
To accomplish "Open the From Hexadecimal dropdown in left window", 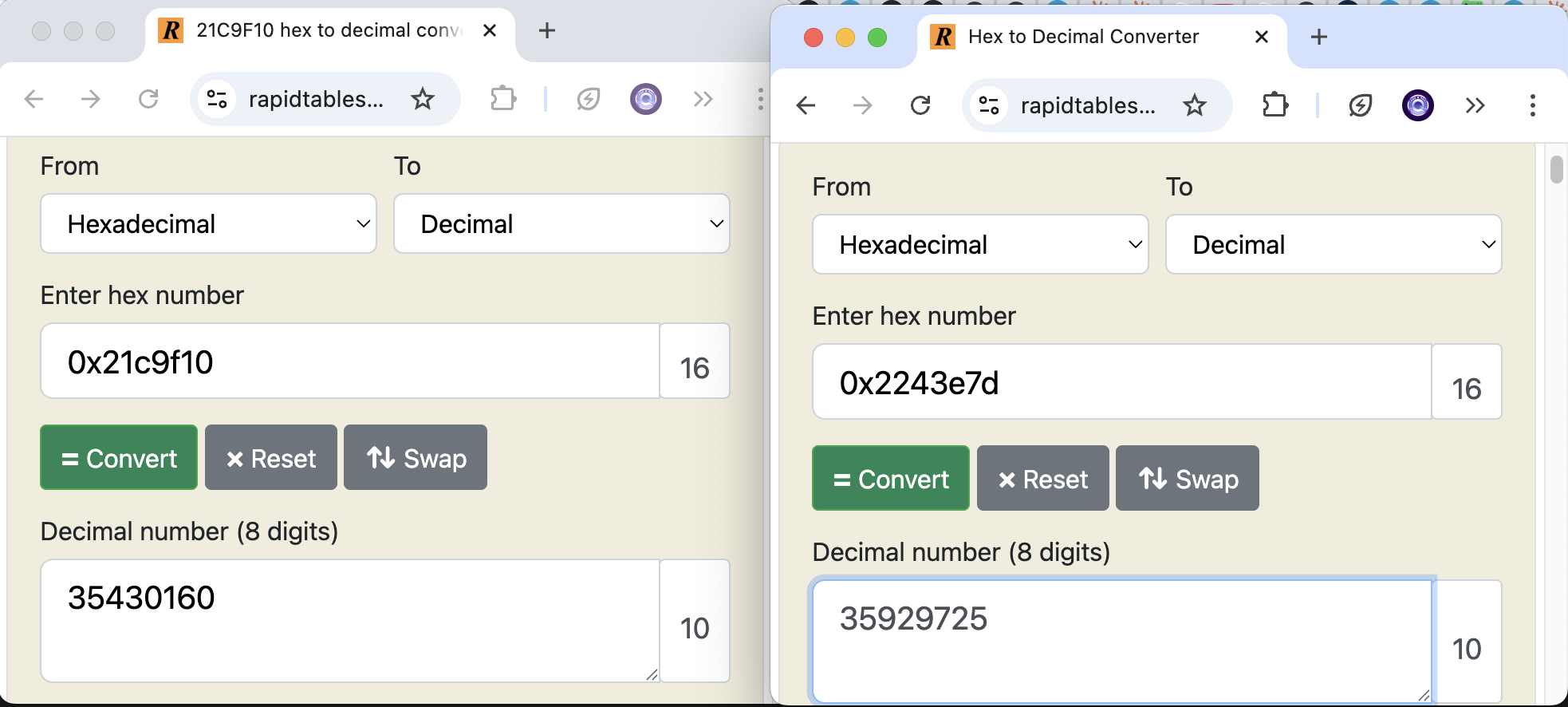I will point(208,224).
